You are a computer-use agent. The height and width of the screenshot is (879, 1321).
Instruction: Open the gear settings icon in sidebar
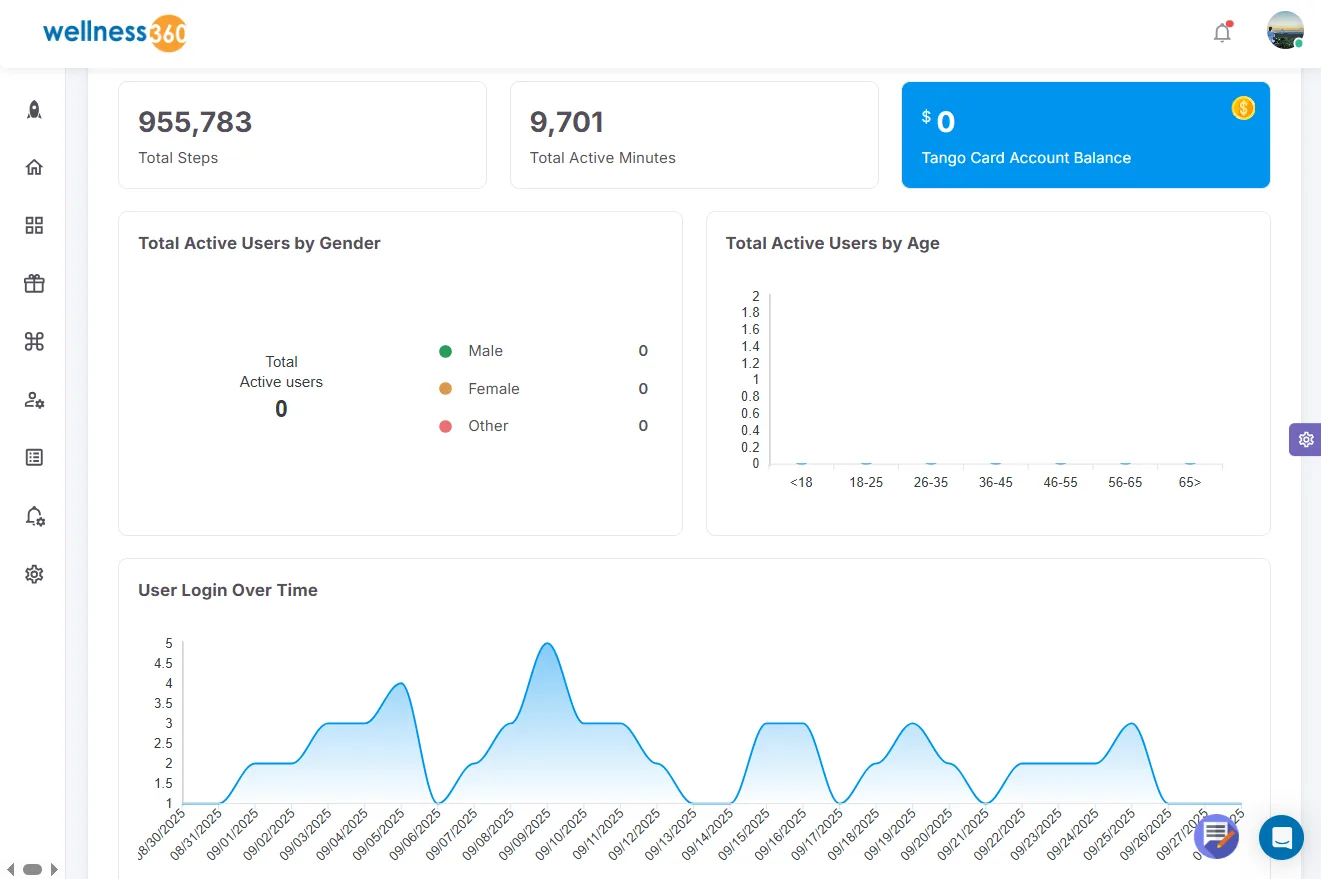(34, 574)
